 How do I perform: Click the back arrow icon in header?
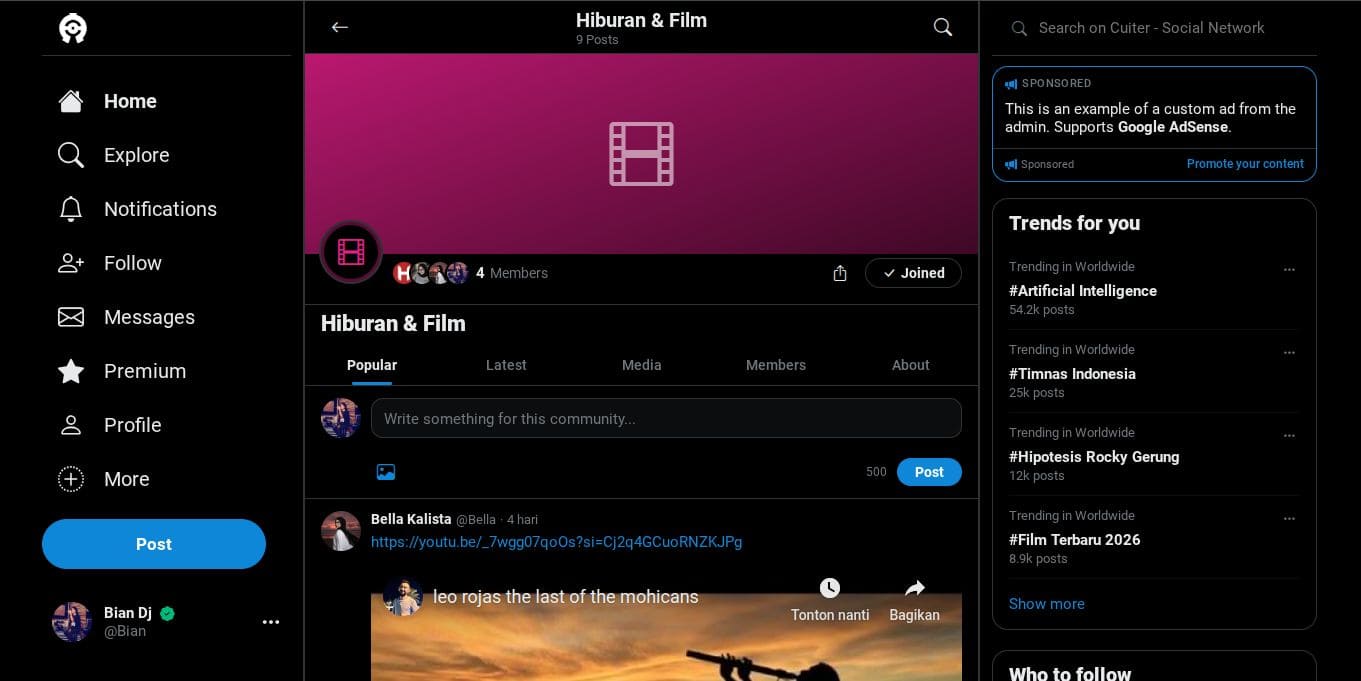[340, 27]
